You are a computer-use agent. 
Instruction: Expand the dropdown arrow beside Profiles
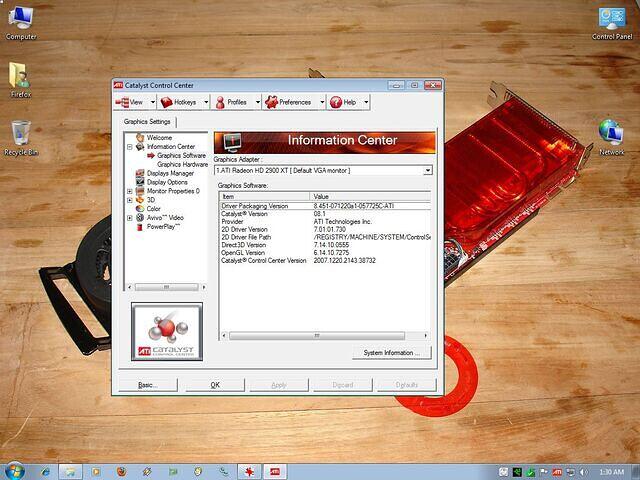click(258, 102)
